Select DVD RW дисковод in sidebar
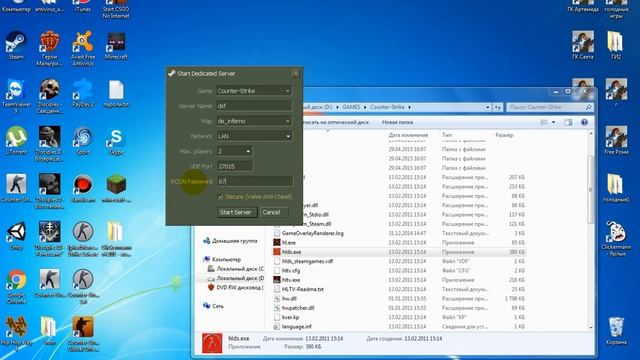640x360 pixels. pos(235,288)
